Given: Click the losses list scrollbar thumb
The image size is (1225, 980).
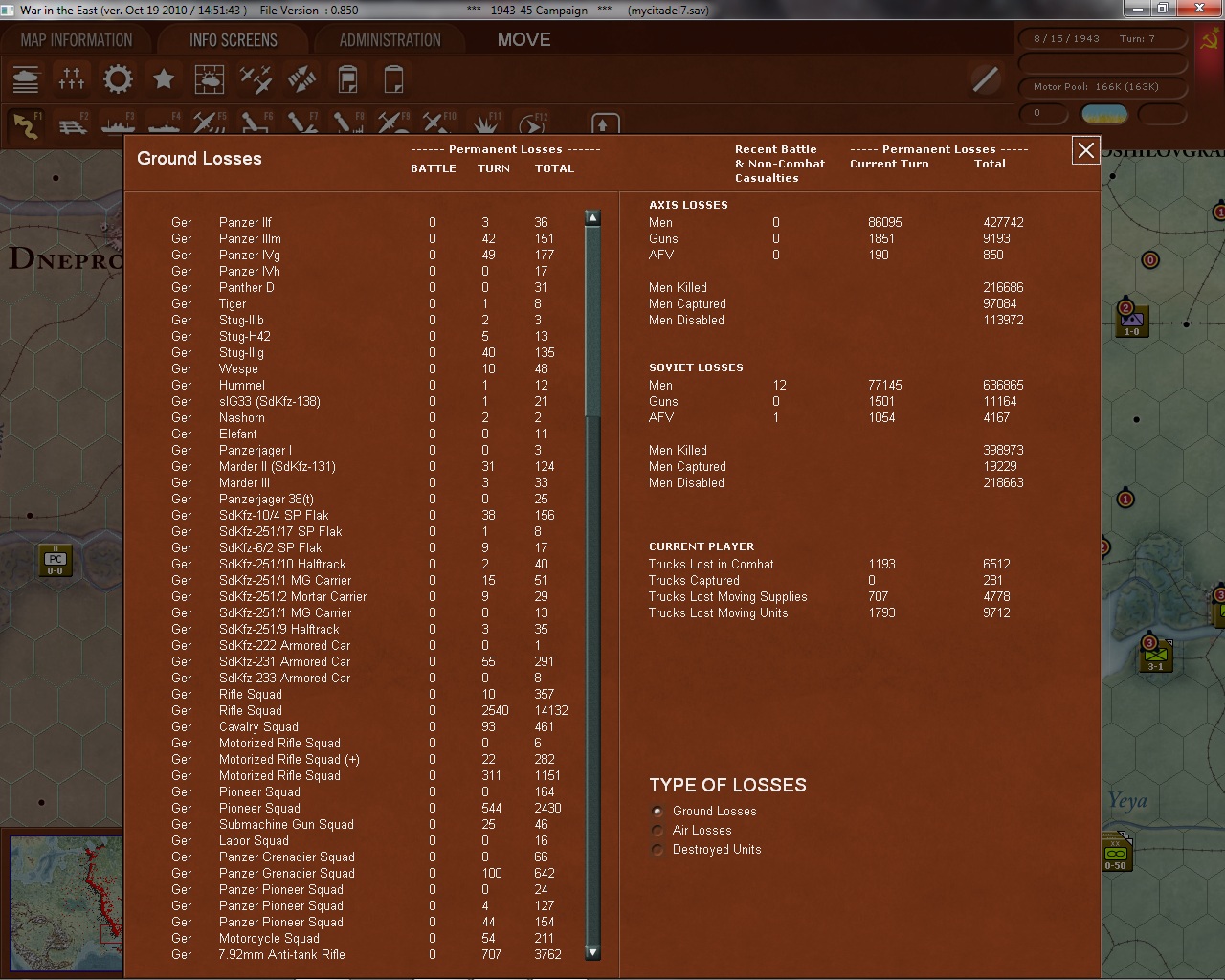Looking at the screenshot, I should tap(592, 322).
